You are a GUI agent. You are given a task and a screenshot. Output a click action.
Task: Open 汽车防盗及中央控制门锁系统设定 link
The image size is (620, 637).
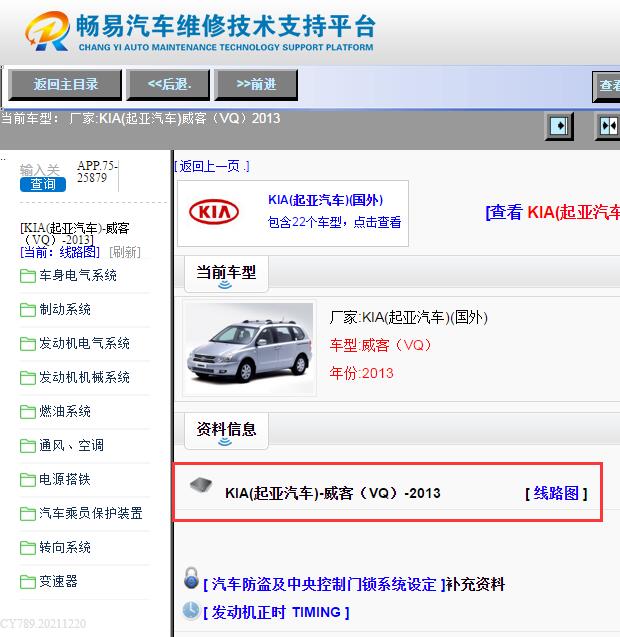324,585
